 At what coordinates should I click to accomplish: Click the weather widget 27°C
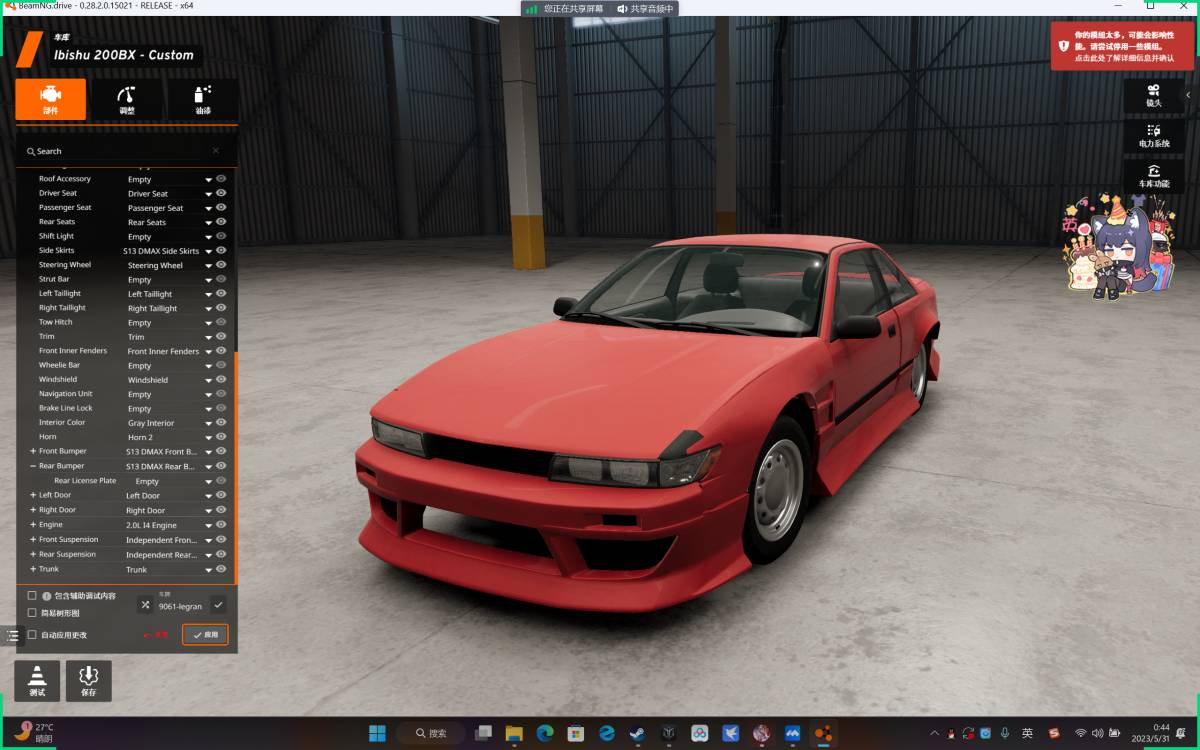(x=34, y=733)
